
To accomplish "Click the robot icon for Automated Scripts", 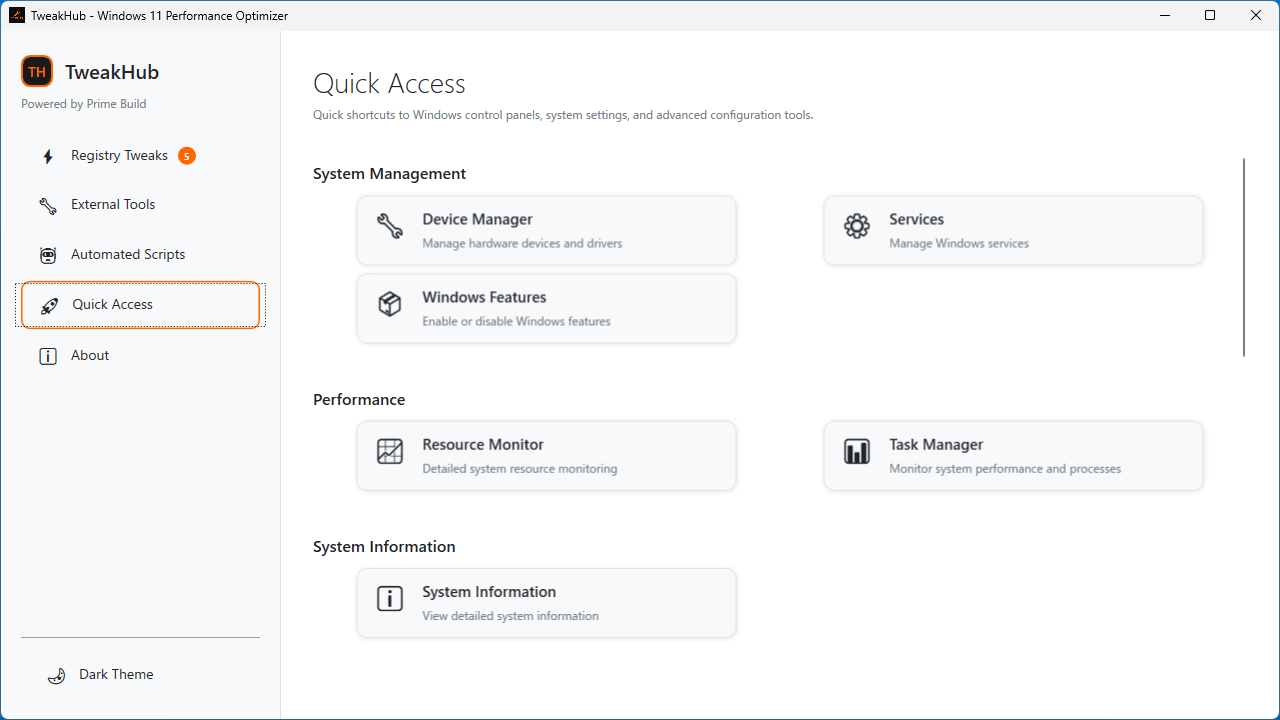I will click(48, 255).
